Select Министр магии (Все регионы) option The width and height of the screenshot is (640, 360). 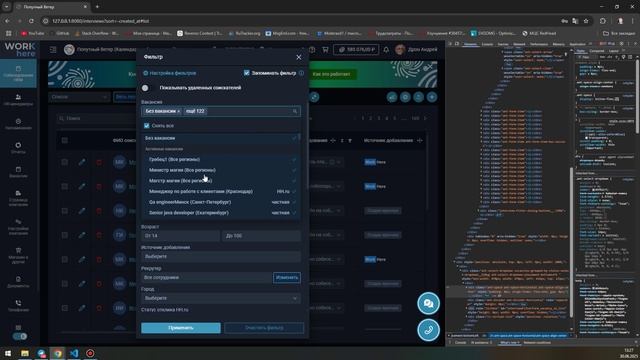point(220,170)
